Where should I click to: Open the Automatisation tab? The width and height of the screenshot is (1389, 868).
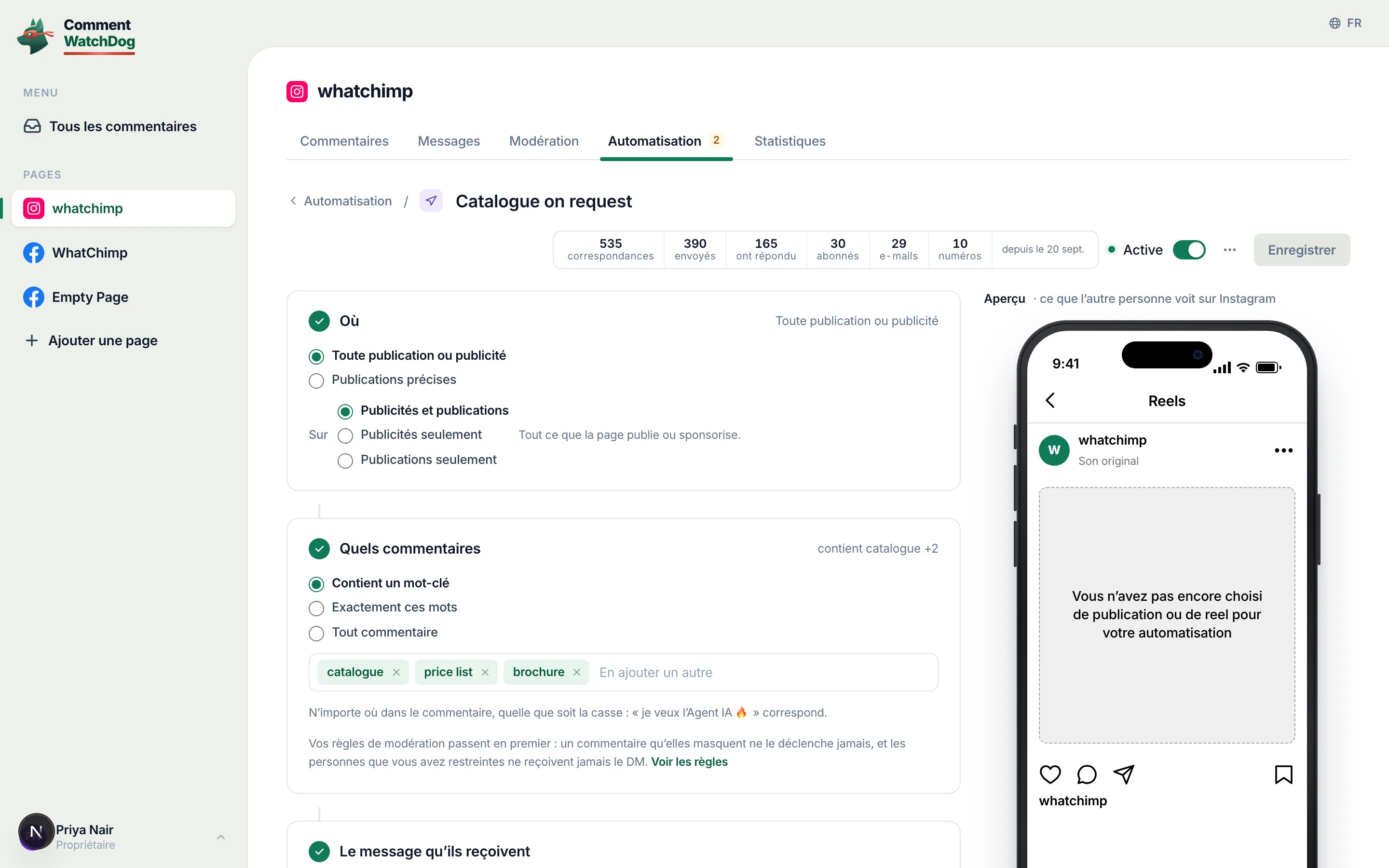tap(666, 141)
